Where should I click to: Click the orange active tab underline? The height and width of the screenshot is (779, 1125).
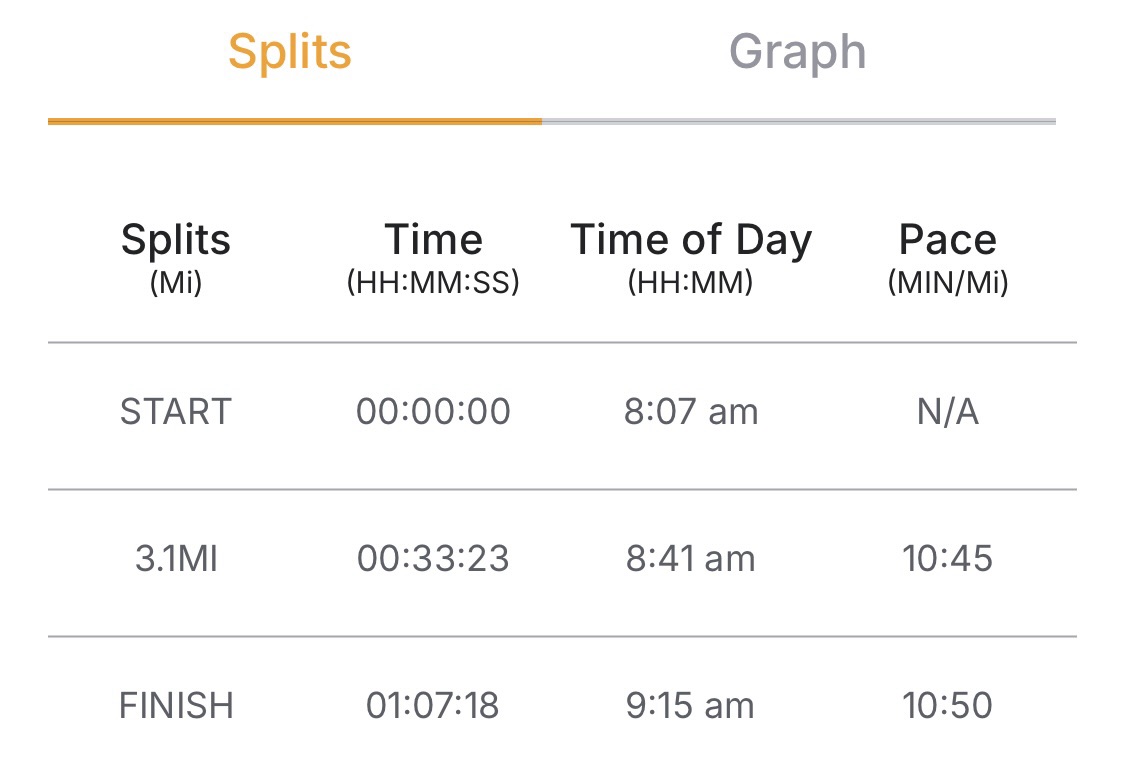coord(295,121)
